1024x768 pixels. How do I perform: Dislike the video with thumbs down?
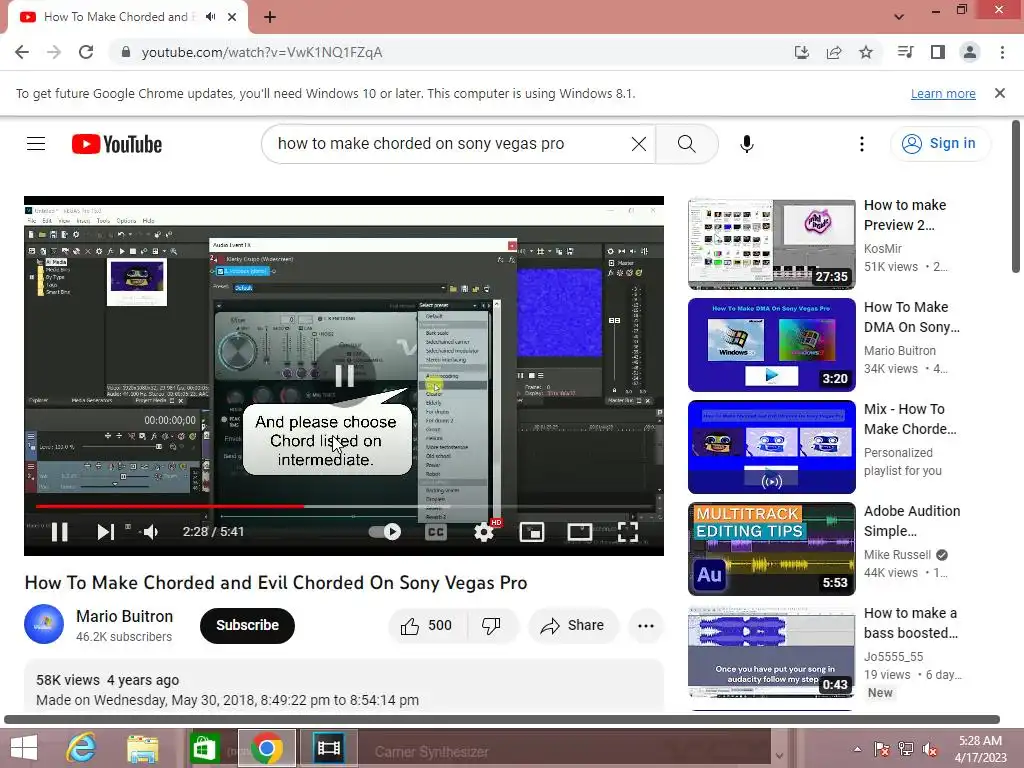click(492, 626)
